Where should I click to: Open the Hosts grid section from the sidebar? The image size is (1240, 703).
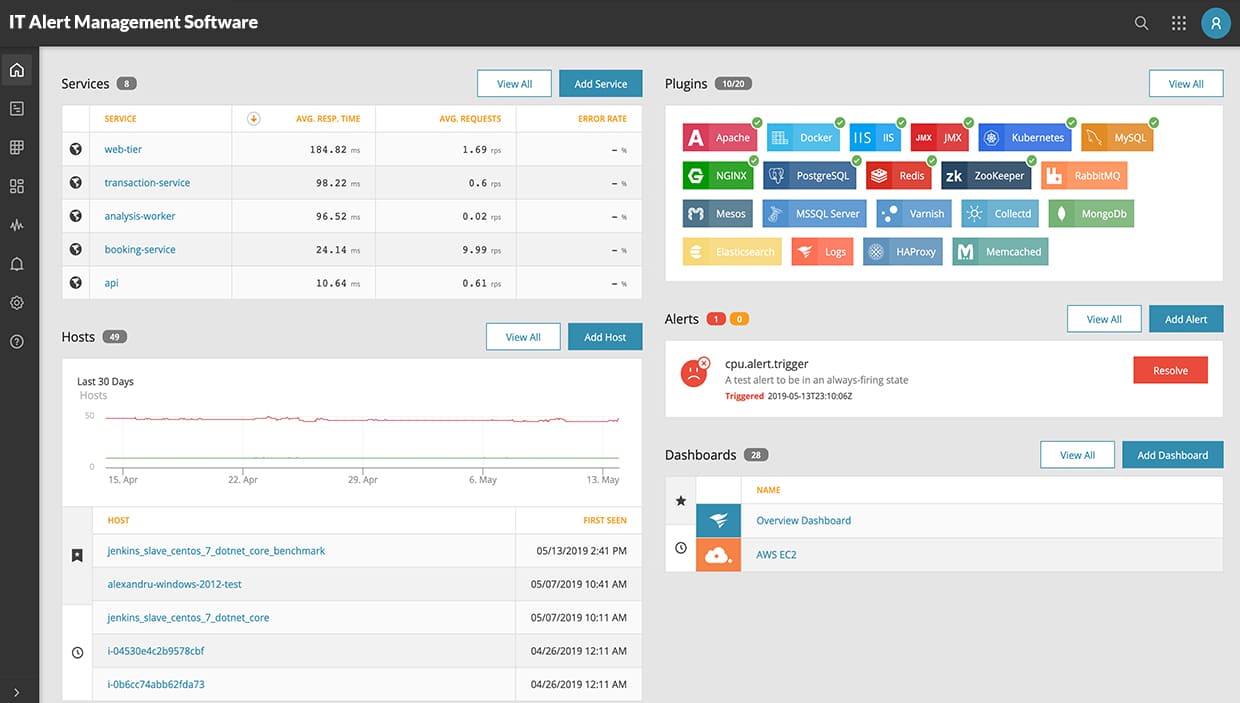tap(17, 147)
